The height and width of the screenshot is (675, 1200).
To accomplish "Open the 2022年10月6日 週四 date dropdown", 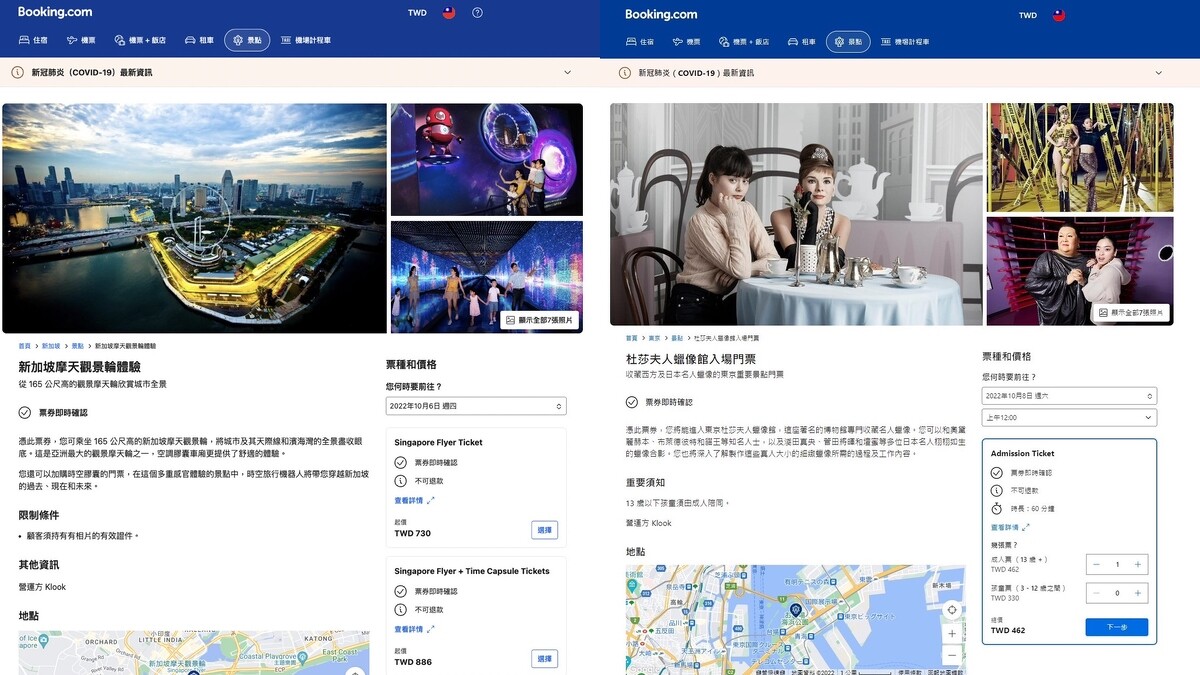I will pyautogui.click(x=475, y=406).
